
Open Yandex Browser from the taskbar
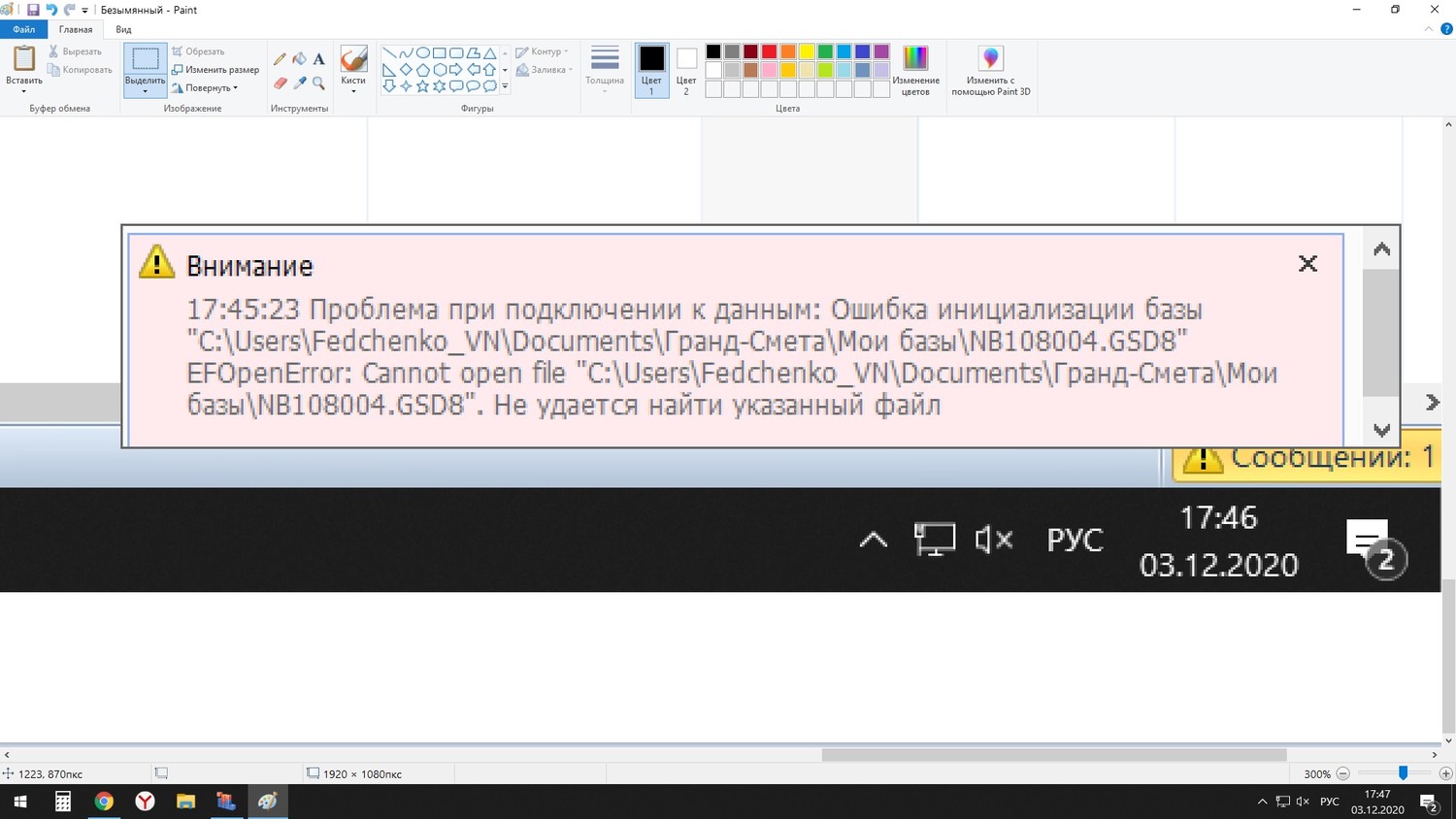tap(145, 802)
